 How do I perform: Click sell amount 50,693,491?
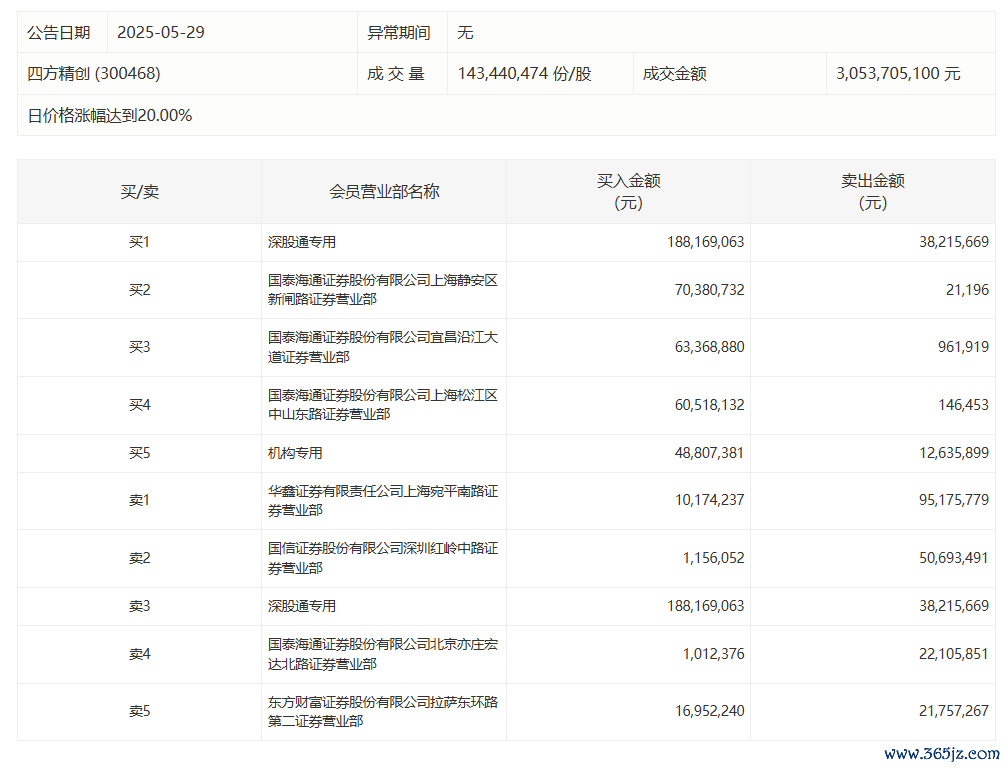(x=954, y=558)
